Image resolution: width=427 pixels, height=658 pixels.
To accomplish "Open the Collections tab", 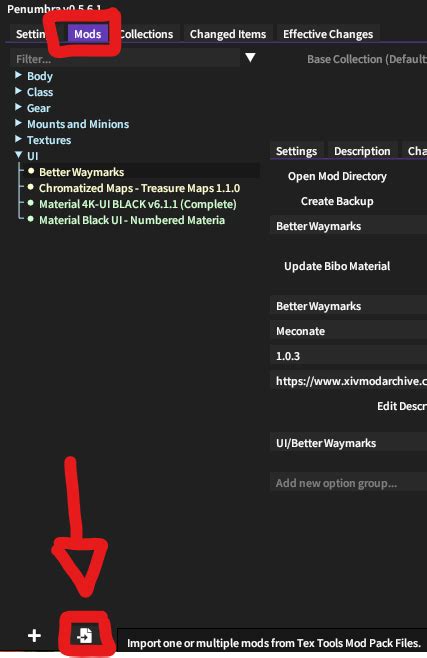I will 146,34.
